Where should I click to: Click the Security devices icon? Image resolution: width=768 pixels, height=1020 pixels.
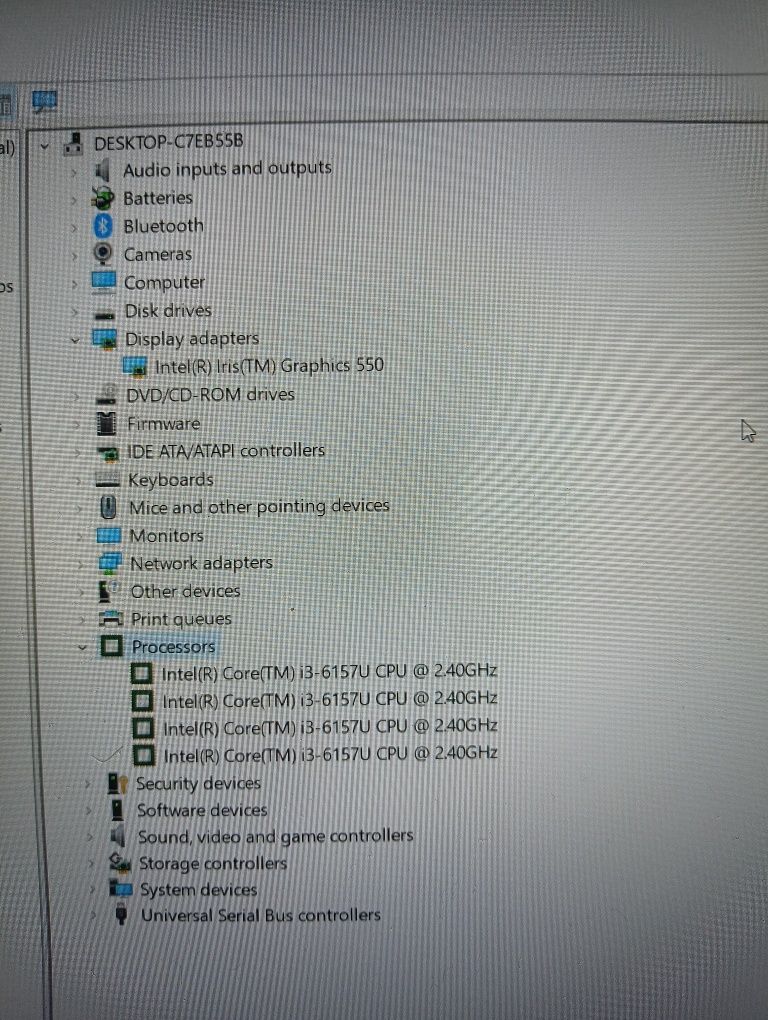click(117, 783)
